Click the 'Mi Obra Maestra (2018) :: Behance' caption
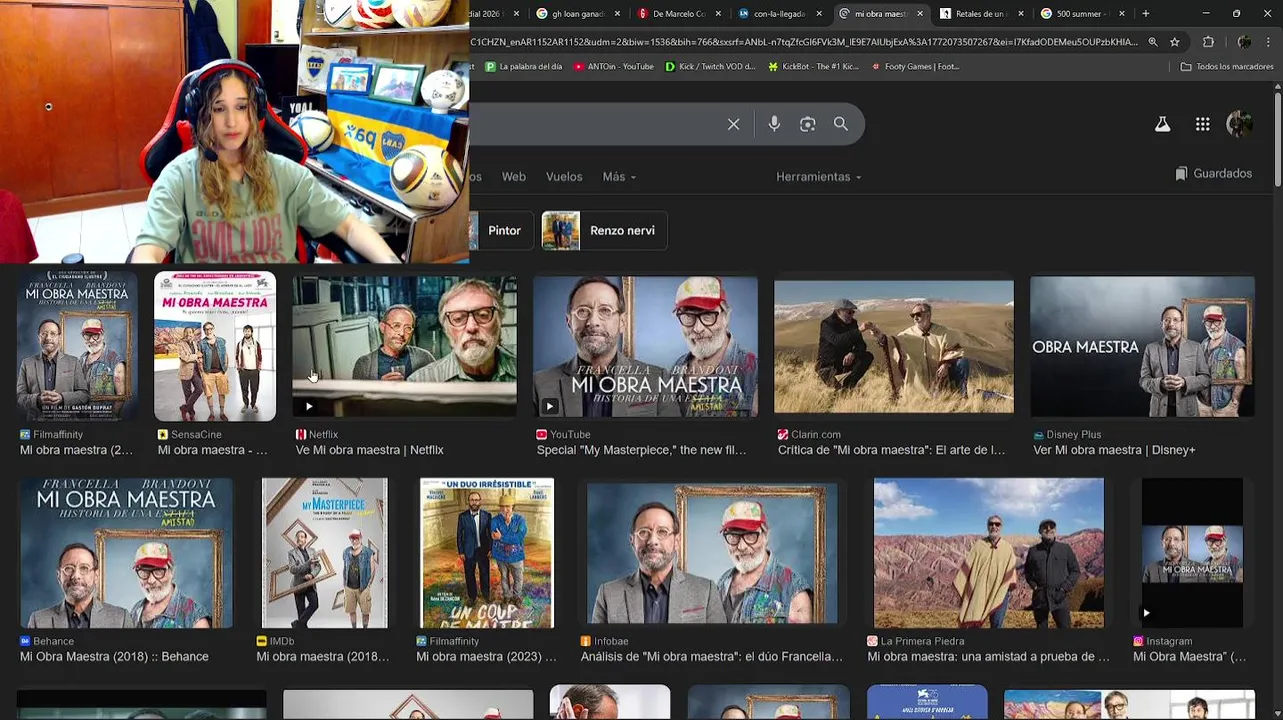Screen dimensions: 1283x720 (114, 657)
